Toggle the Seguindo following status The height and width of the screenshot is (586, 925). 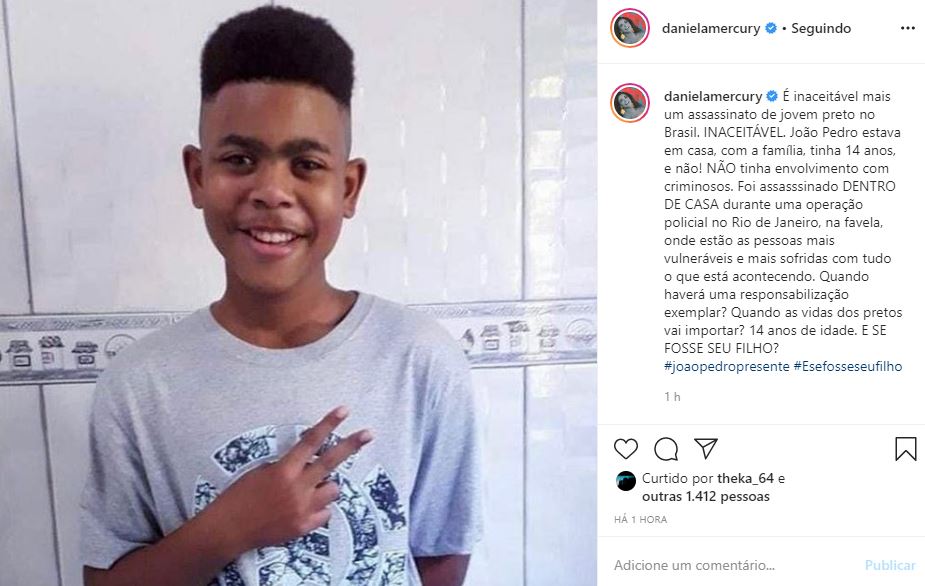[x=821, y=28]
